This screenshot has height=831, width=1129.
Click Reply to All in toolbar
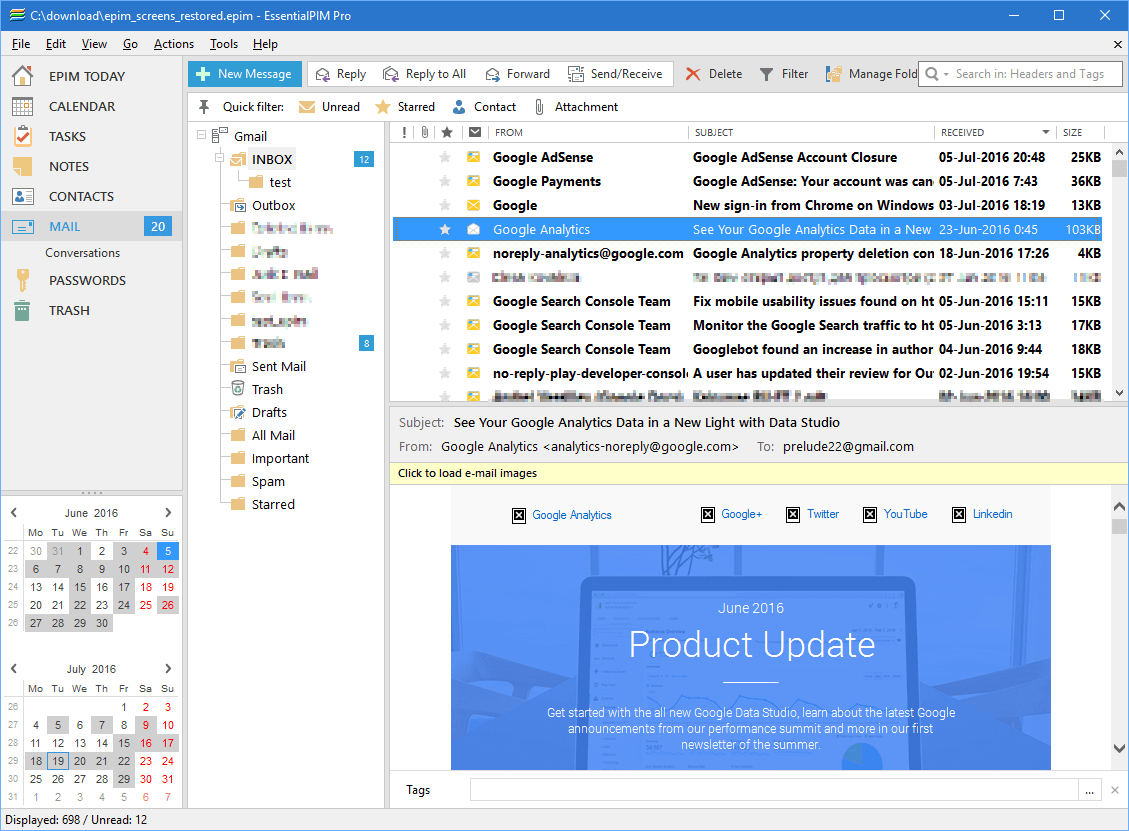[425, 74]
